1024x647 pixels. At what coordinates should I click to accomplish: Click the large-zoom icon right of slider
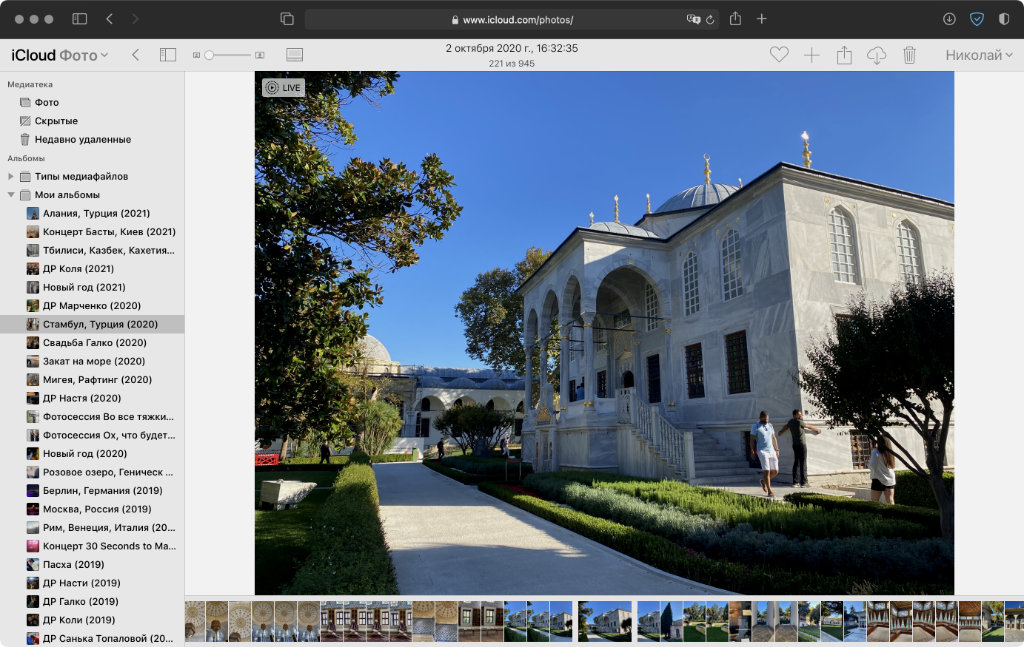point(260,55)
